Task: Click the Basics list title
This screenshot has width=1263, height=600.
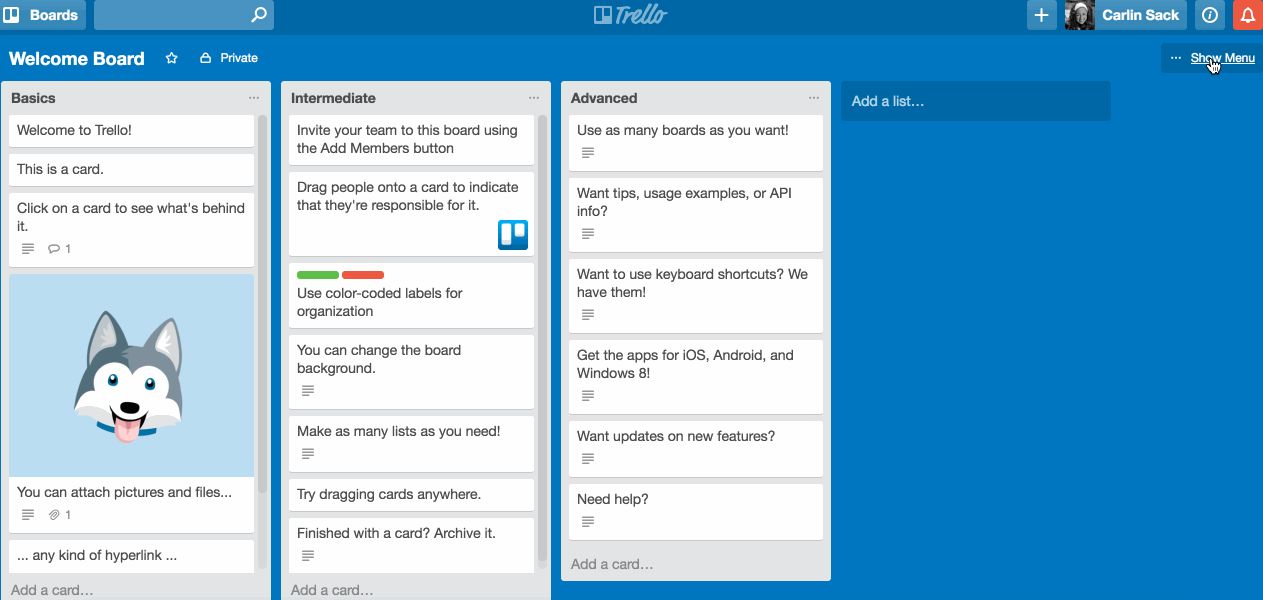Action: 33,98
